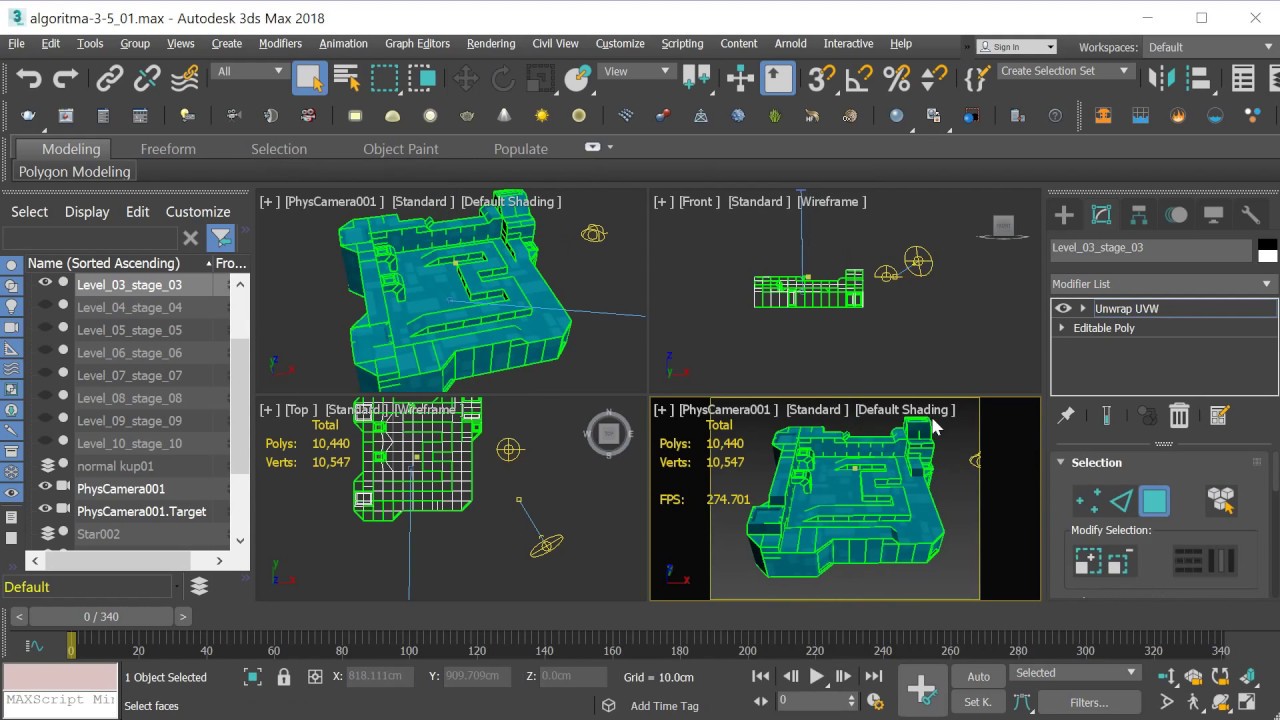Viewport: 1280px width, 720px height.
Task: Toggle the Selection Lock padlock
Action: 283,677
